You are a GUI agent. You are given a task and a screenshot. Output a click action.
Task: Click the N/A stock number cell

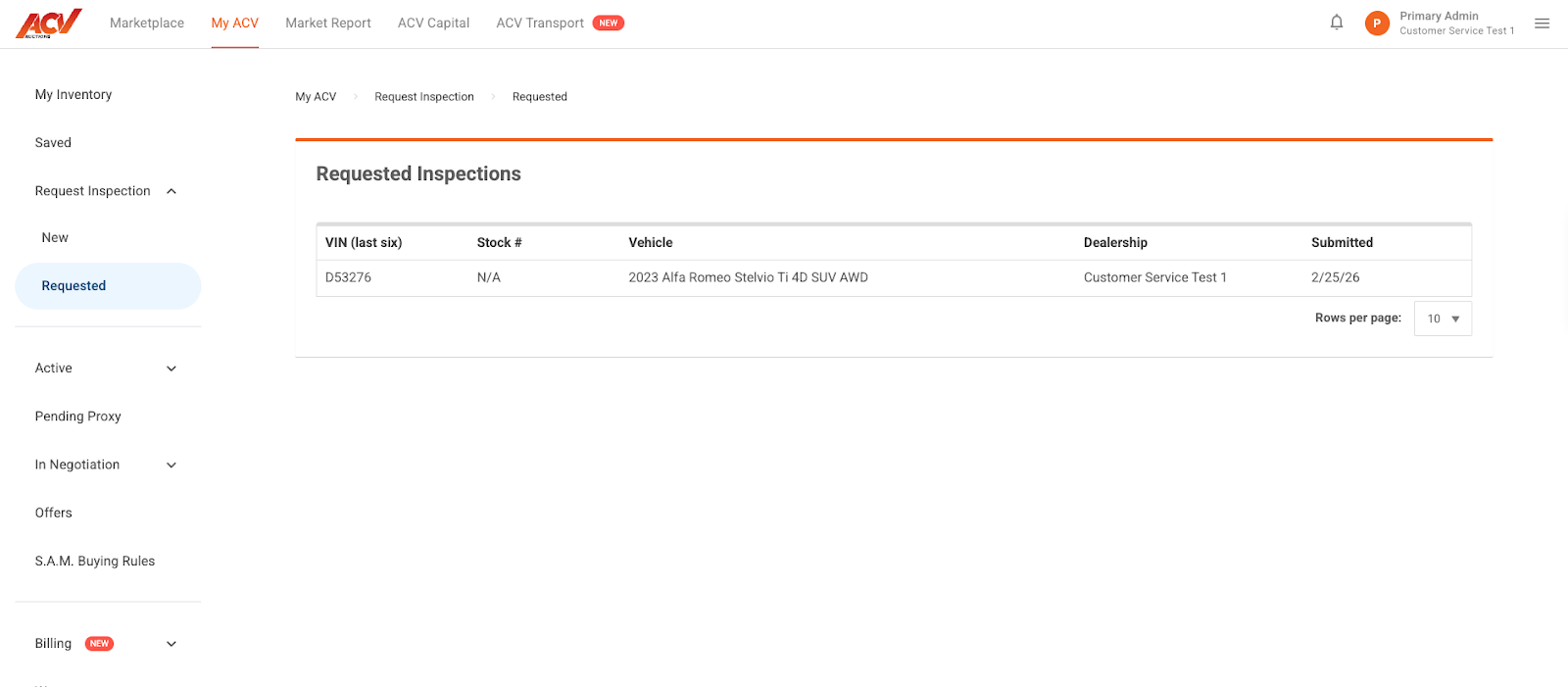pyautogui.click(x=489, y=277)
